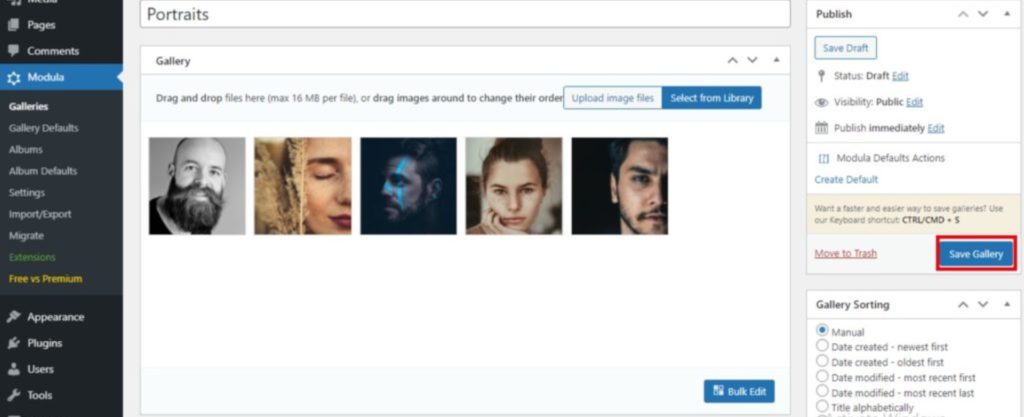Click the Pages icon in sidebar
This screenshot has height=417, width=1024.
pos(13,25)
